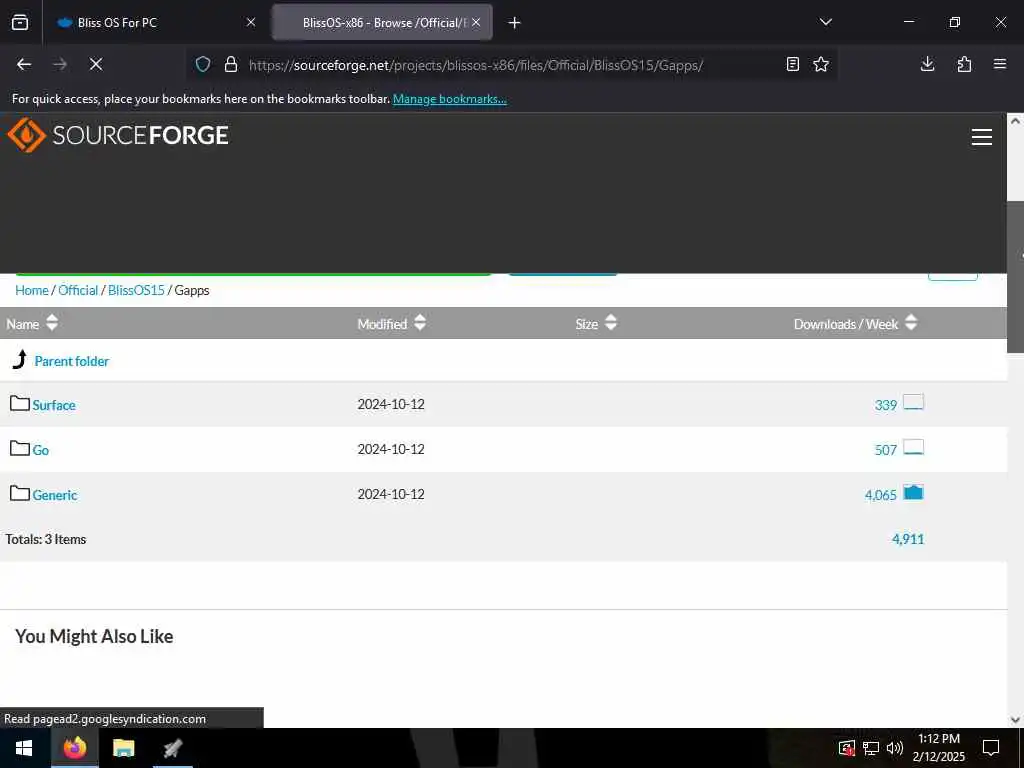Click the Go folder icon

[20, 448]
